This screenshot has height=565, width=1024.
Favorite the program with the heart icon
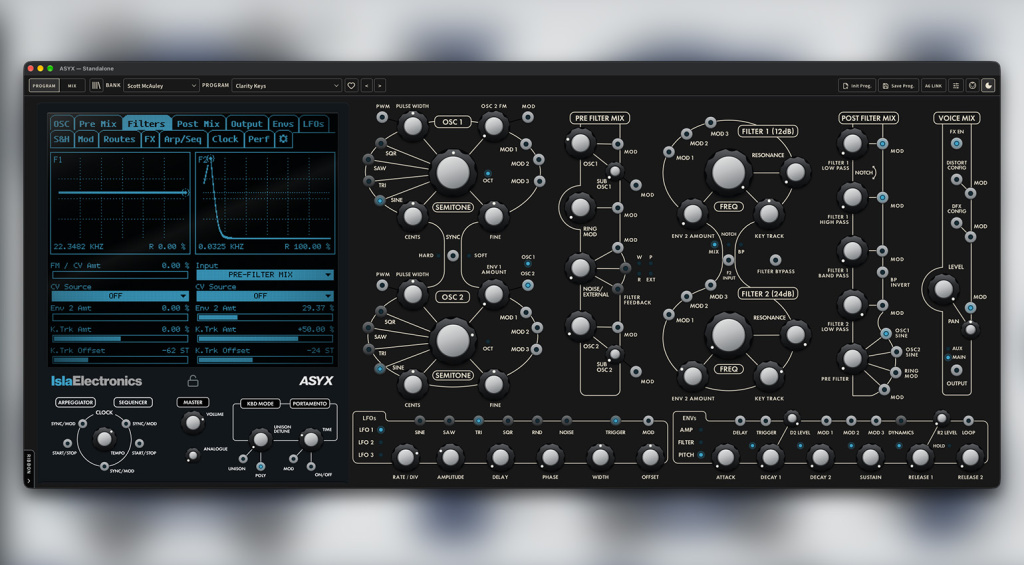tap(351, 86)
